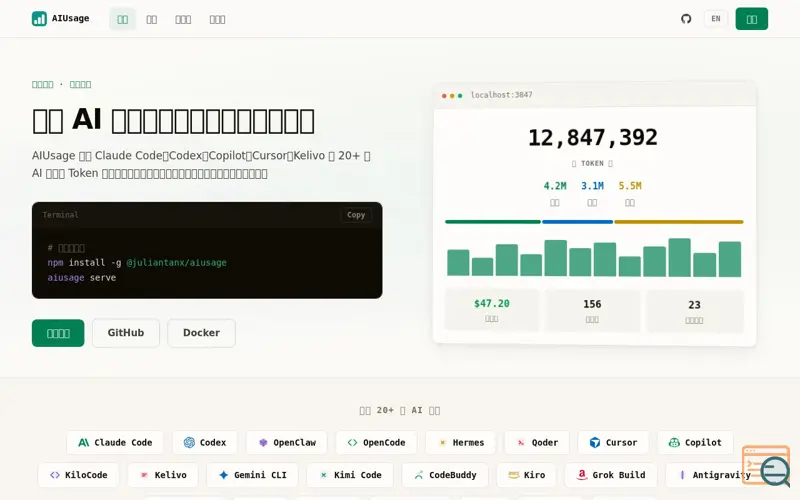Click the 'TOKEN' label under total
This screenshot has height=500, width=800.
[x=592, y=164]
